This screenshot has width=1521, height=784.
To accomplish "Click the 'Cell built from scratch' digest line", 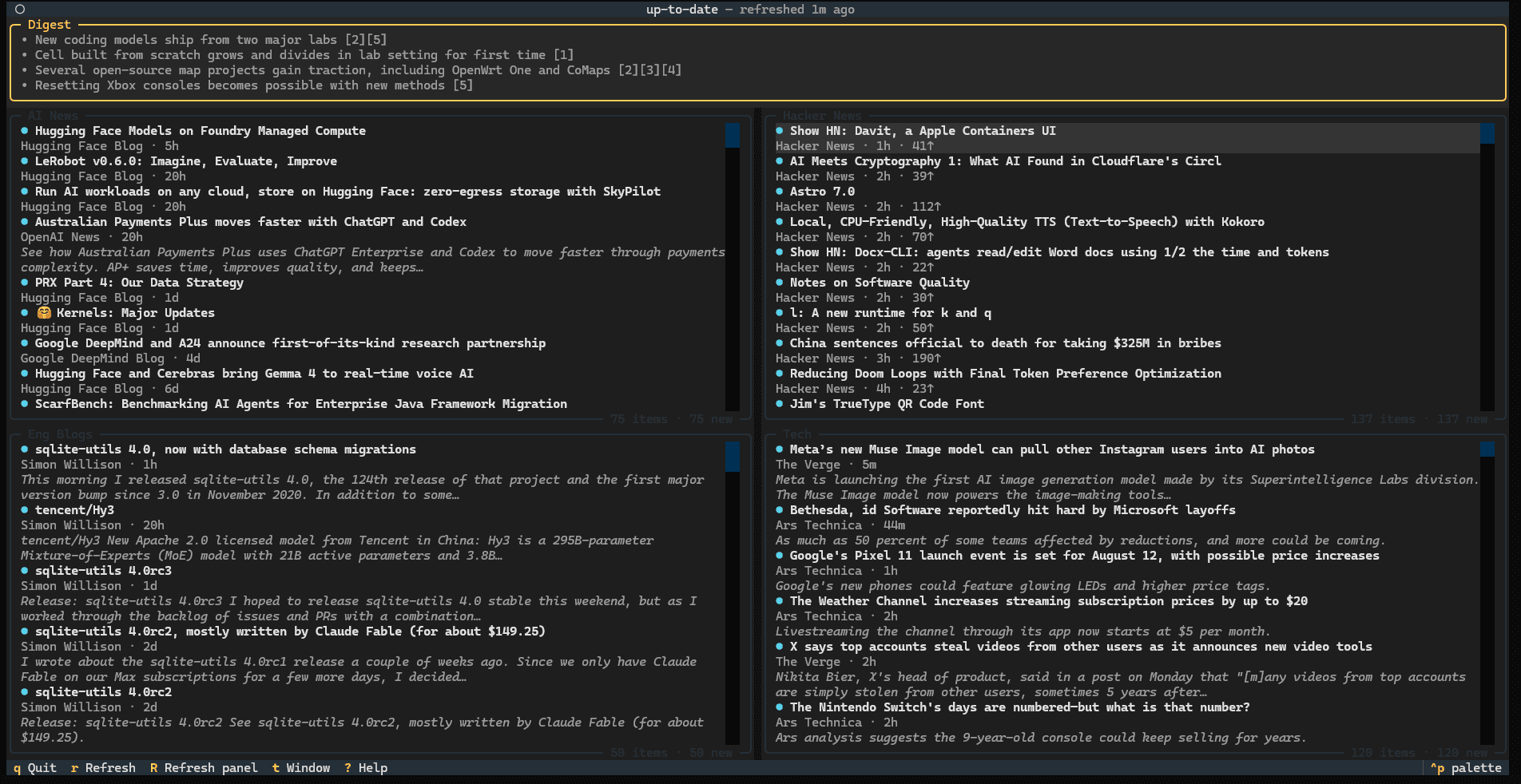I will point(304,55).
